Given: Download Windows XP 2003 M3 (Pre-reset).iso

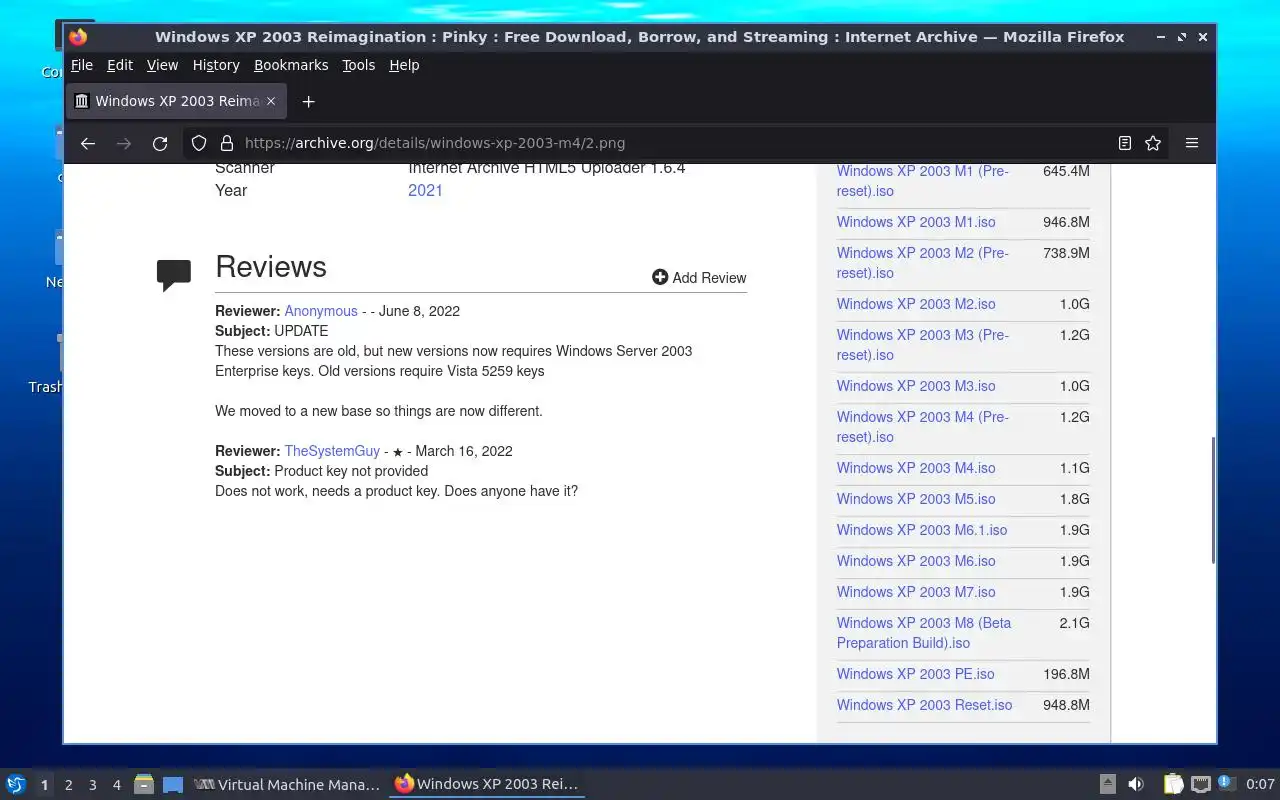Looking at the screenshot, I should point(922,345).
